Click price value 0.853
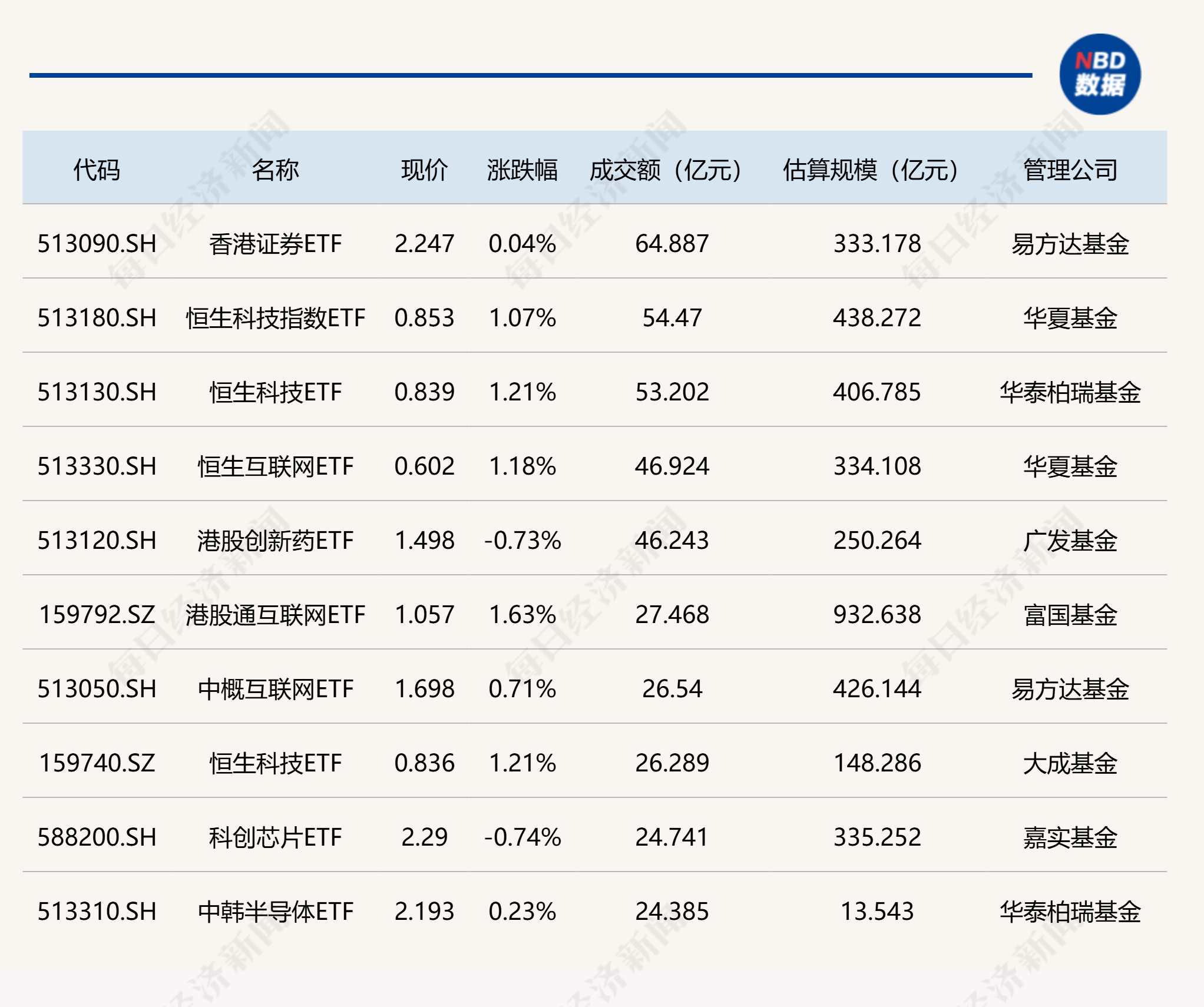The height and width of the screenshot is (1007, 1204). pyautogui.click(x=424, y=318)
